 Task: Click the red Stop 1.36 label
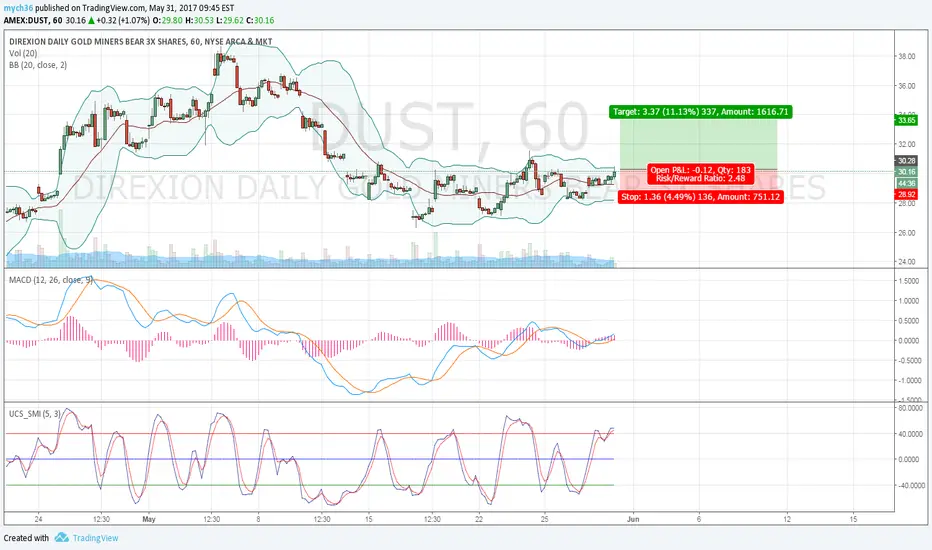click(x=700, y=197)
